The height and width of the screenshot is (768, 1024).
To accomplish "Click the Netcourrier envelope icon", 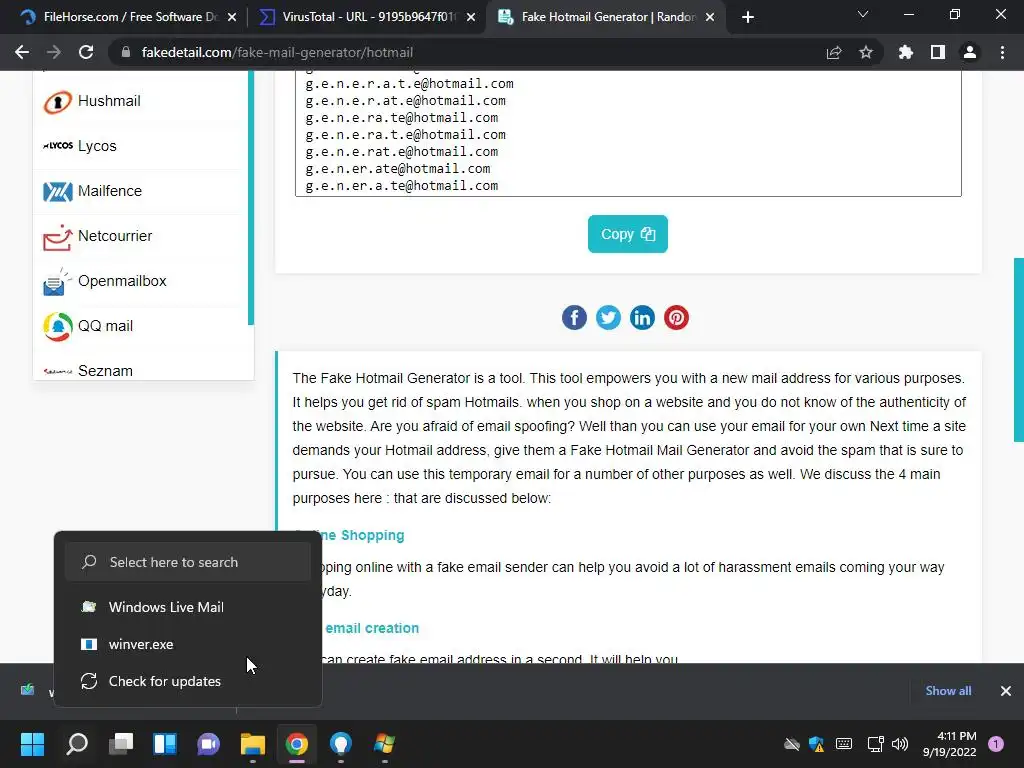I will tap(57, 238).
